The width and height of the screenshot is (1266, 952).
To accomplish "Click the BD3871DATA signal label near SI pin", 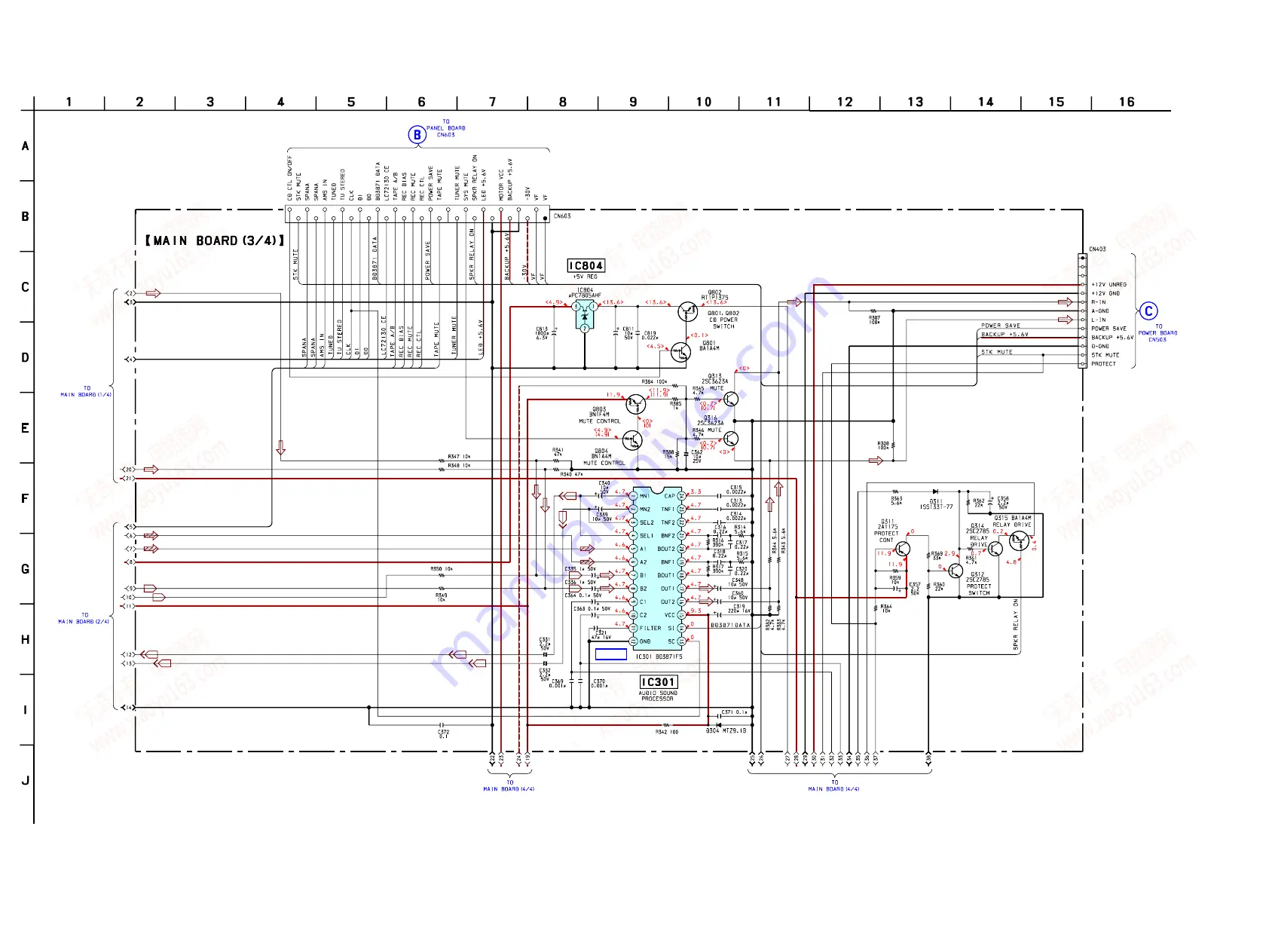I will point(730,625).
